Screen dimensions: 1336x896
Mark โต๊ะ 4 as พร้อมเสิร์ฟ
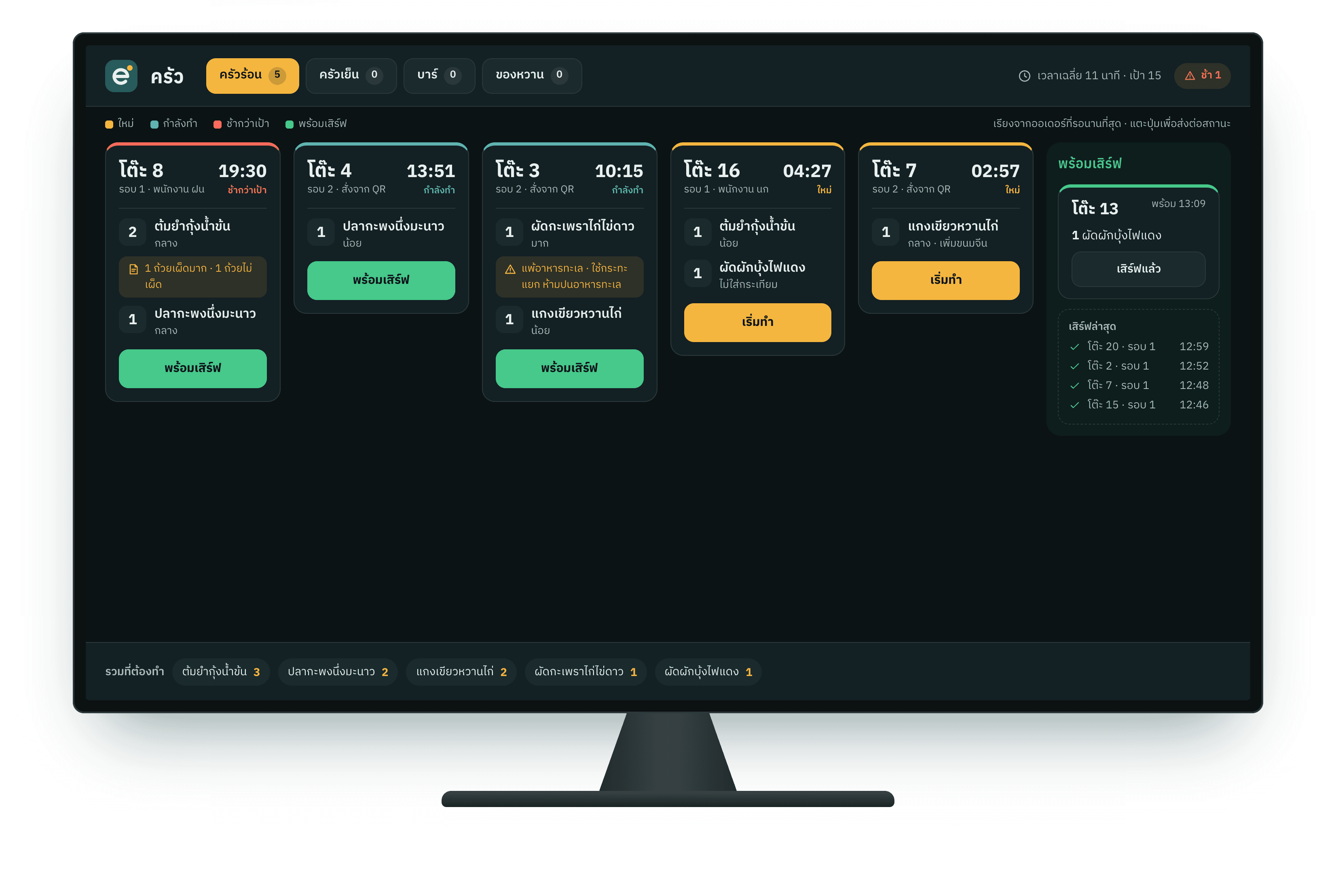381,281
